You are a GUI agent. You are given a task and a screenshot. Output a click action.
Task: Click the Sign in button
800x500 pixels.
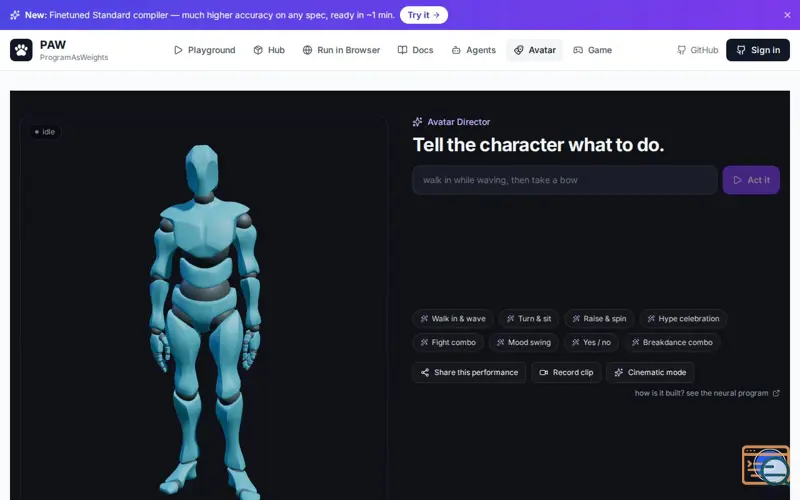tap(758, 50)
